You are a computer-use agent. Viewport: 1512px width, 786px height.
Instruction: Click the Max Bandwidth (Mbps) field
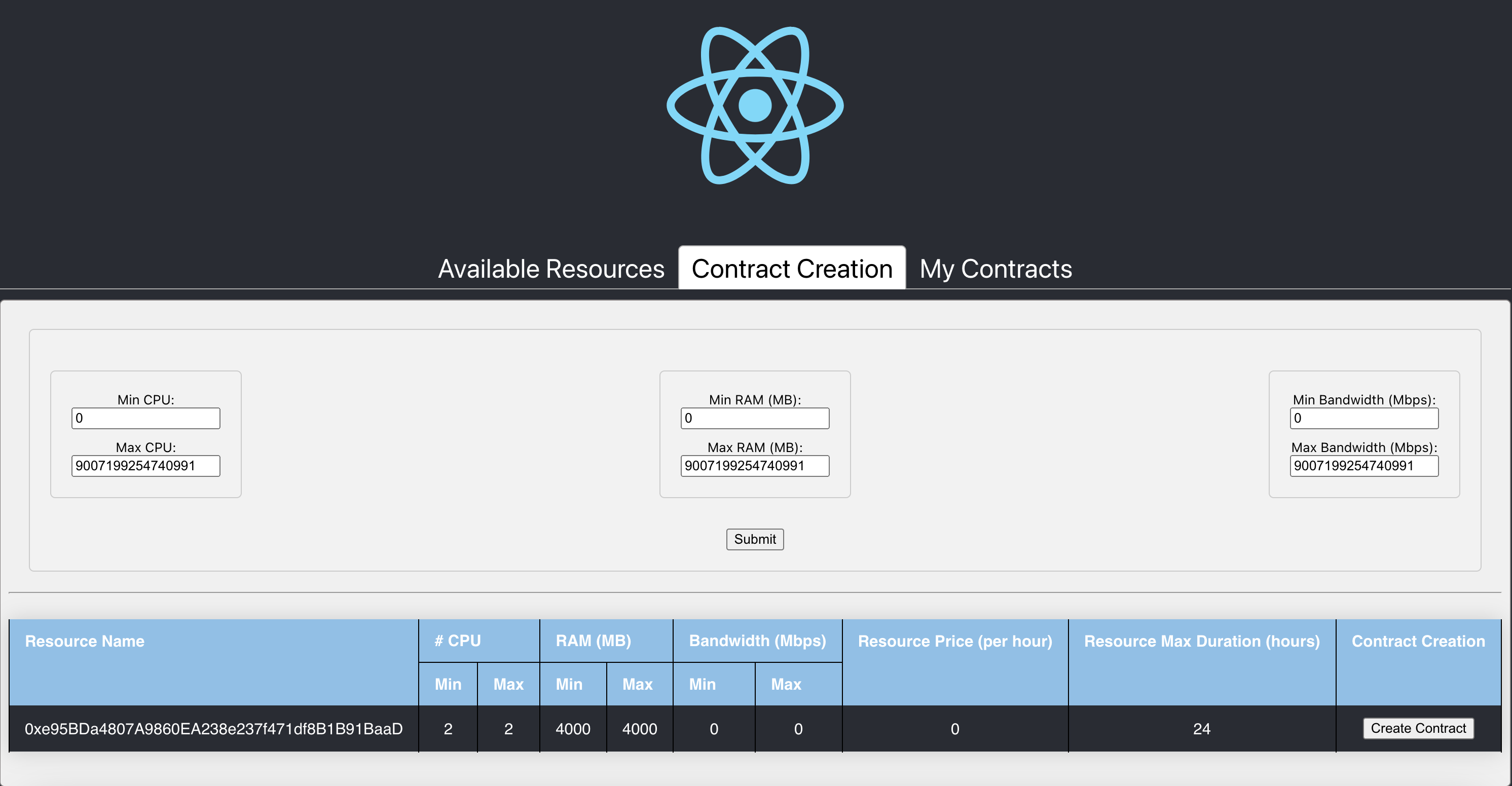(1364, 466)
